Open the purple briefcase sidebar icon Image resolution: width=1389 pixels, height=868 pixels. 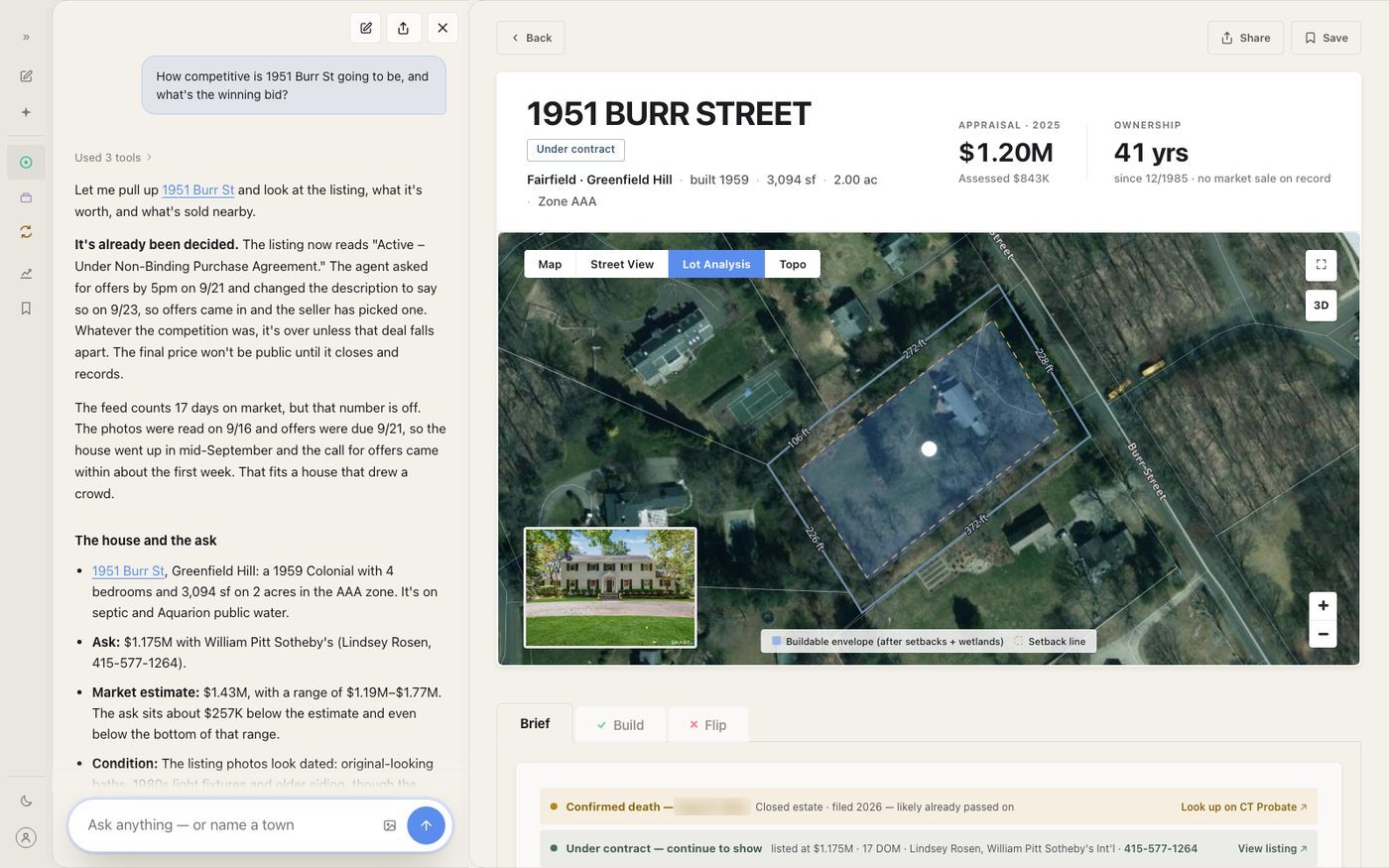[26, 197]
